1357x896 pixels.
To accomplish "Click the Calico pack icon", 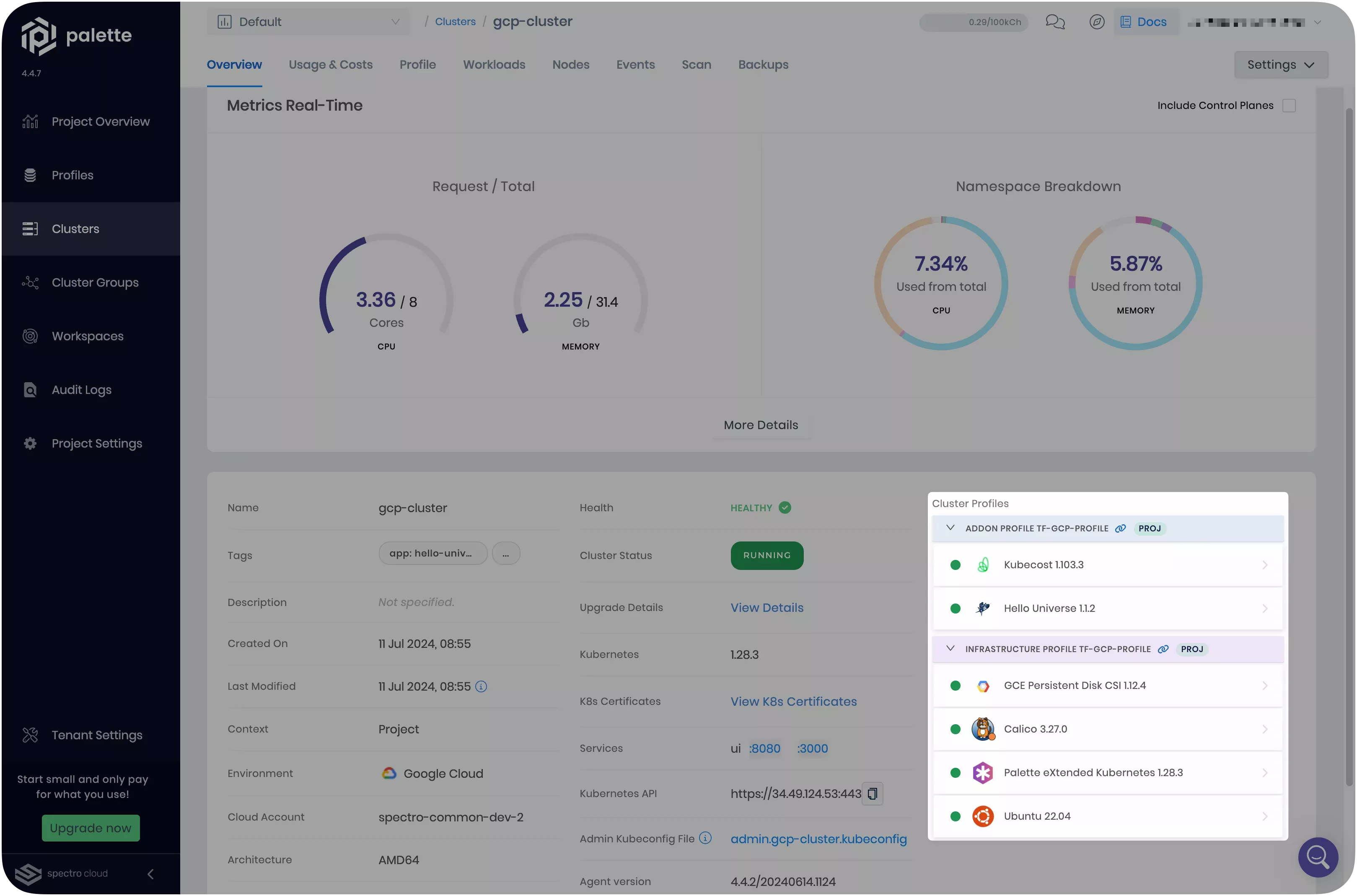I will click(983, 729).
